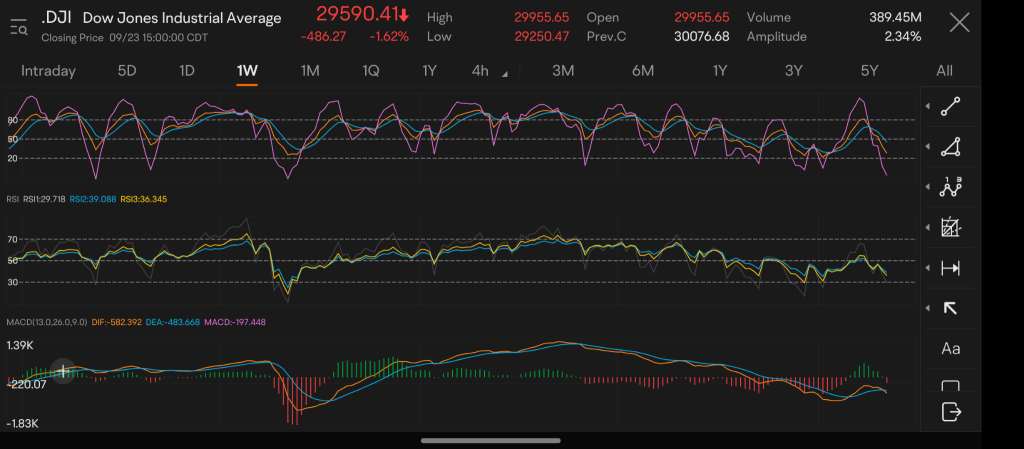The image size is (1024, 449).
Task: Click the RSI indicator label
Action: [12, 199]
